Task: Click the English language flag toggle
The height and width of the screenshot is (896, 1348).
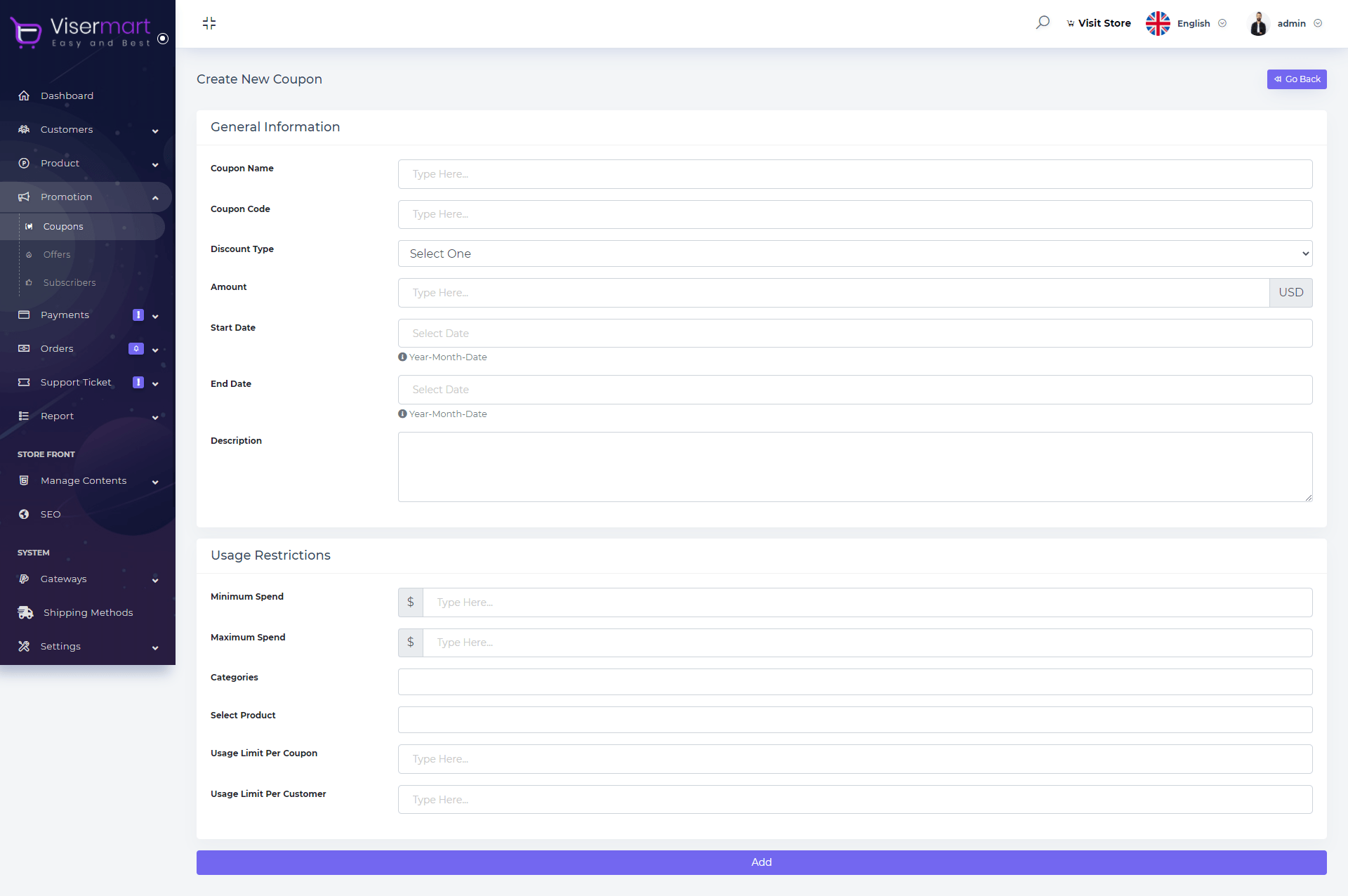Action: point(1157,23)
